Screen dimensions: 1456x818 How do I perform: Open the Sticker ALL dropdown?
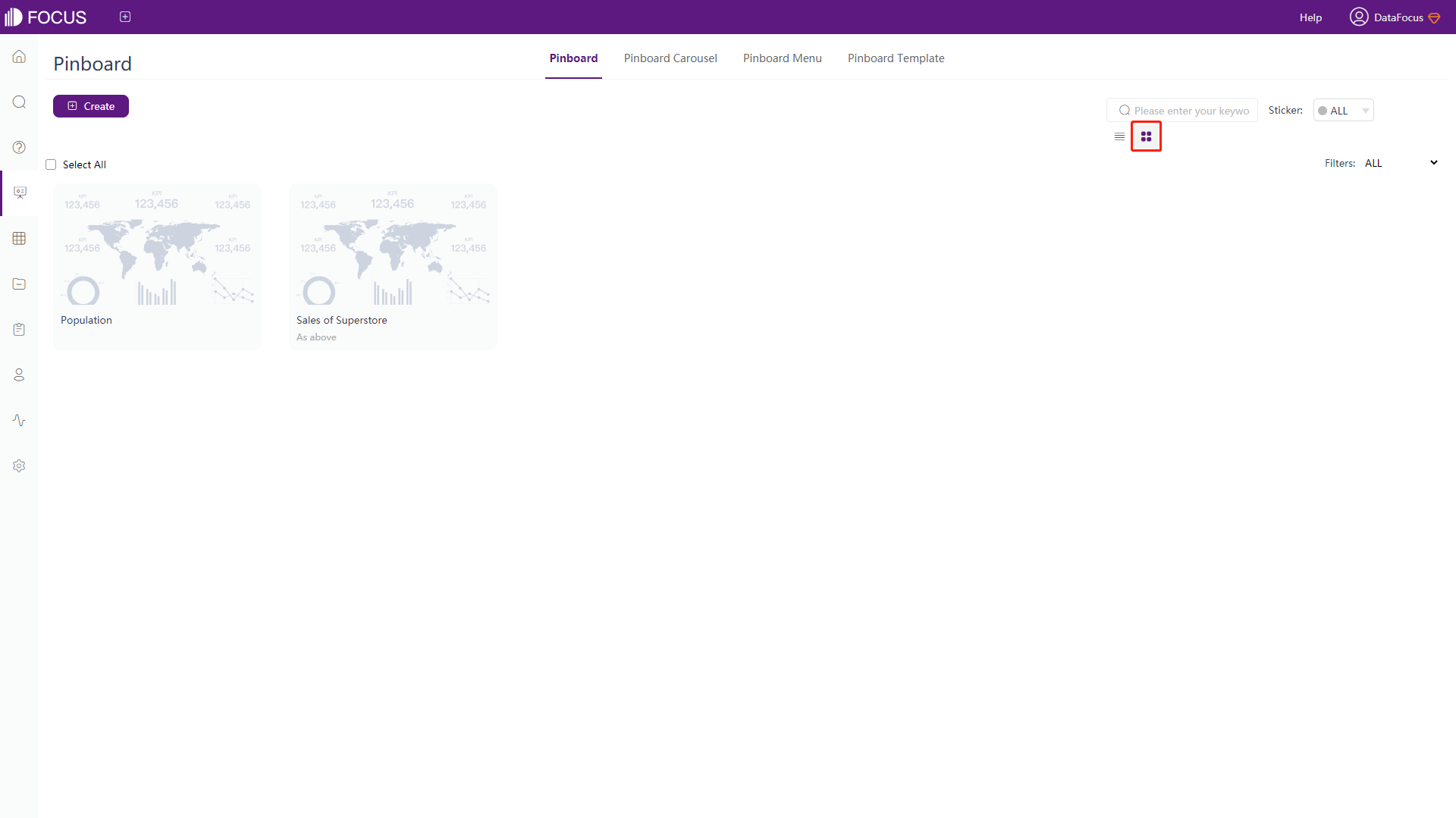[1343, 111]
